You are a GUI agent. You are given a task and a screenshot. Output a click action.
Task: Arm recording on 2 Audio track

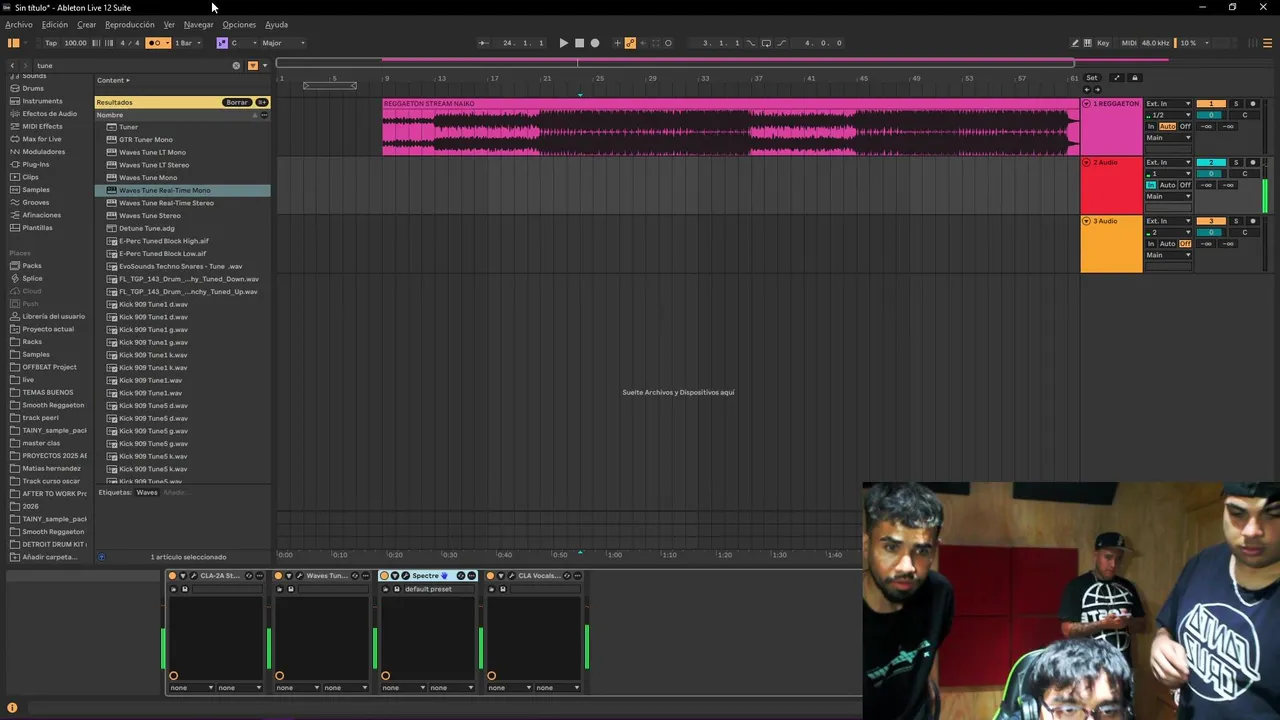[x=1252, y=162]
